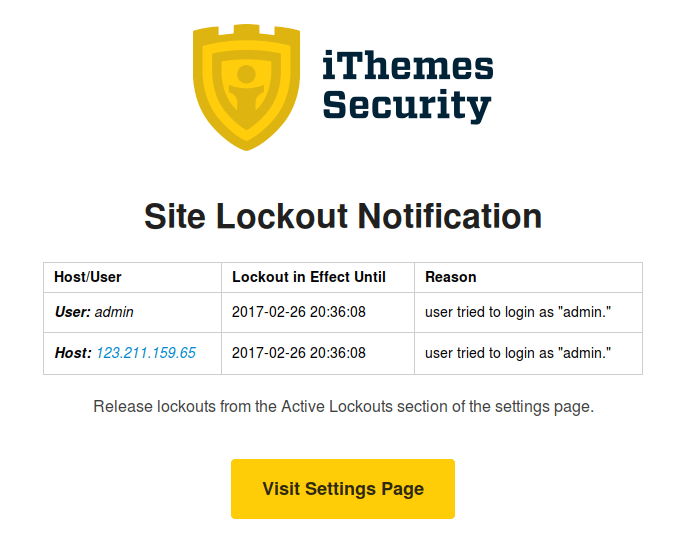
Task: Click the reason text in admin user row
Action: pyautogui.click(x=518, y=312)
